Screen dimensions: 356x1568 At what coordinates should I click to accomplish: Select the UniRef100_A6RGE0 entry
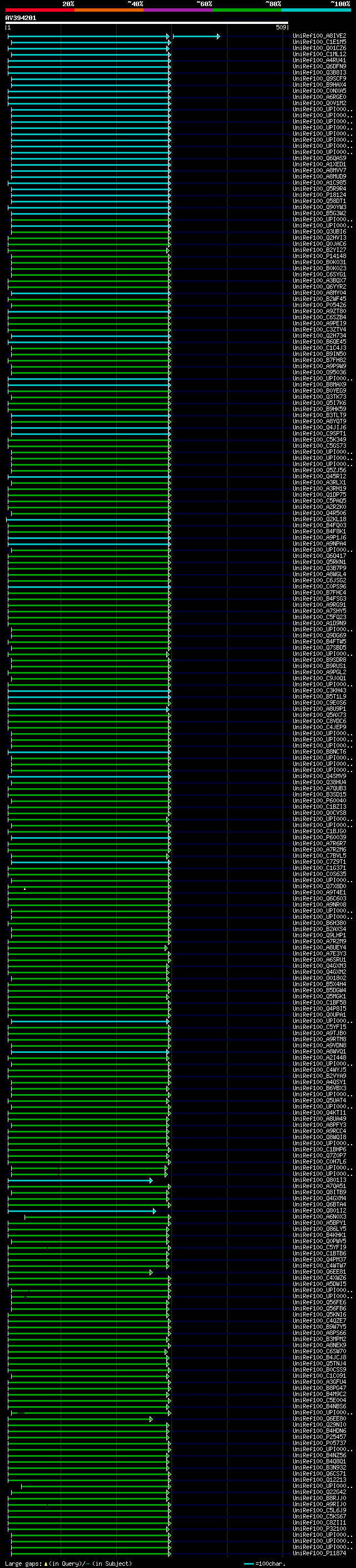319,97
